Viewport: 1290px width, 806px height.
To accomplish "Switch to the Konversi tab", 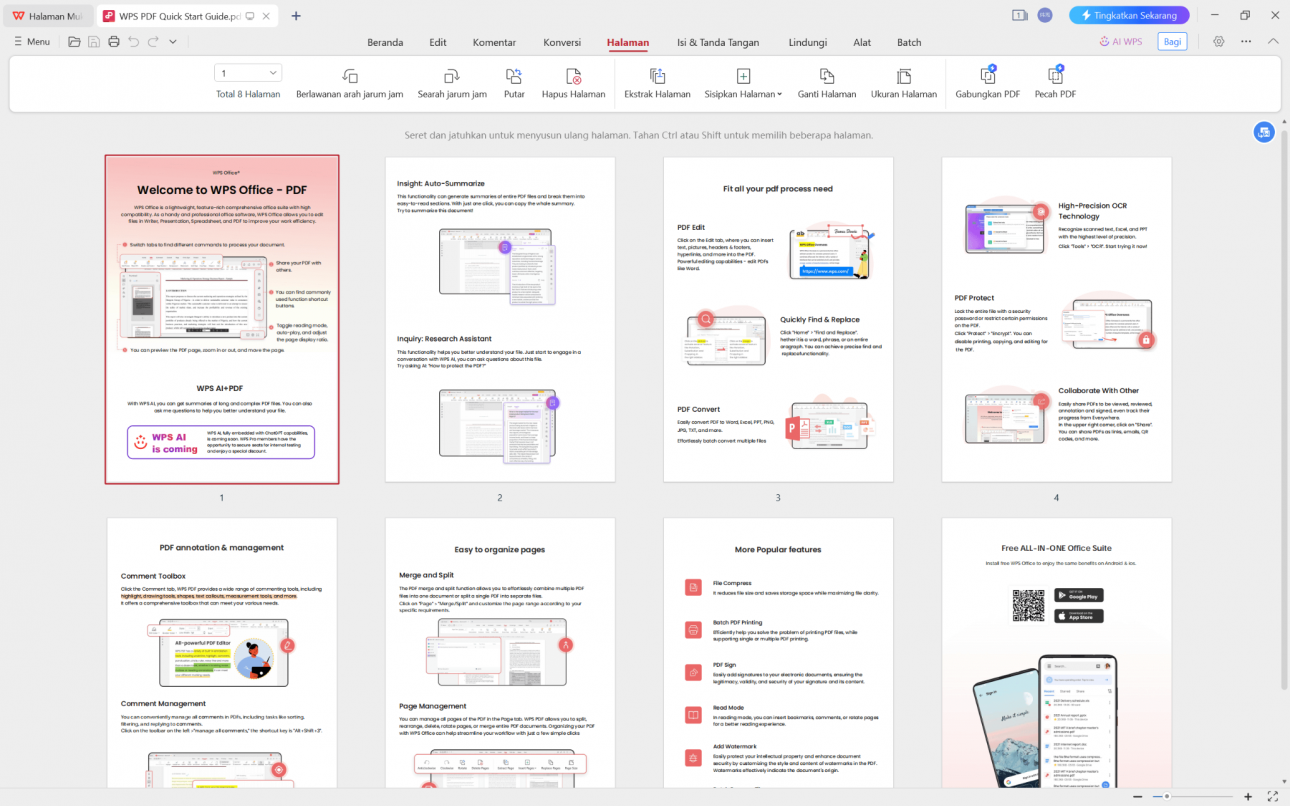I will (562, 42).
